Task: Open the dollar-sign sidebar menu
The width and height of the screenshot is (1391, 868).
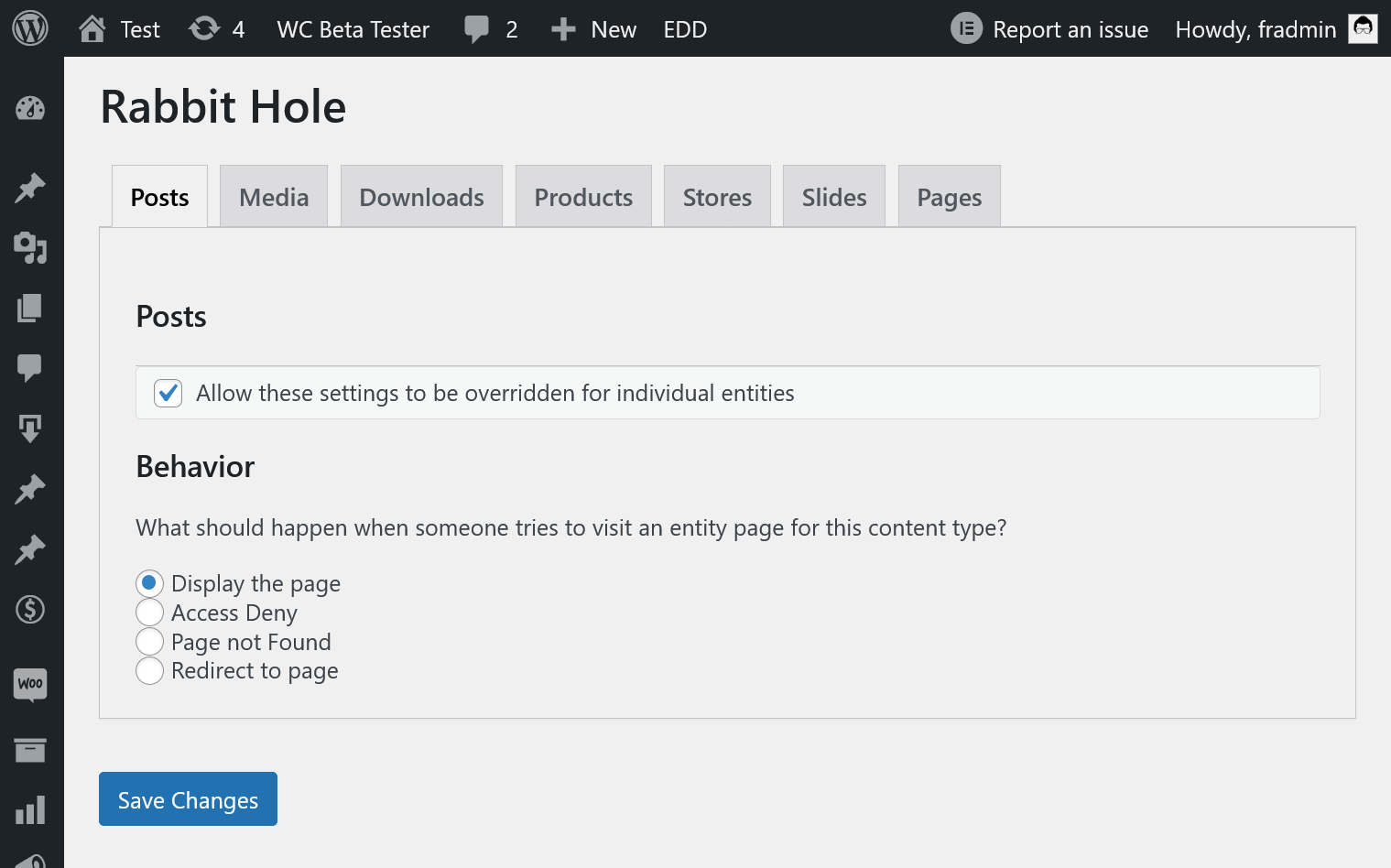Action: coord(30,609)
